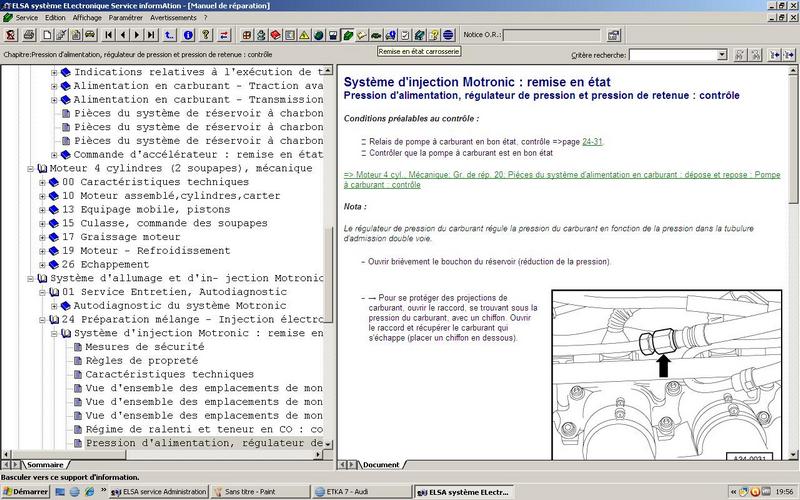Viewport: 800px width, 500px height.
Task: Click the red exit icon in the toolbar
Action: point(11,35)
